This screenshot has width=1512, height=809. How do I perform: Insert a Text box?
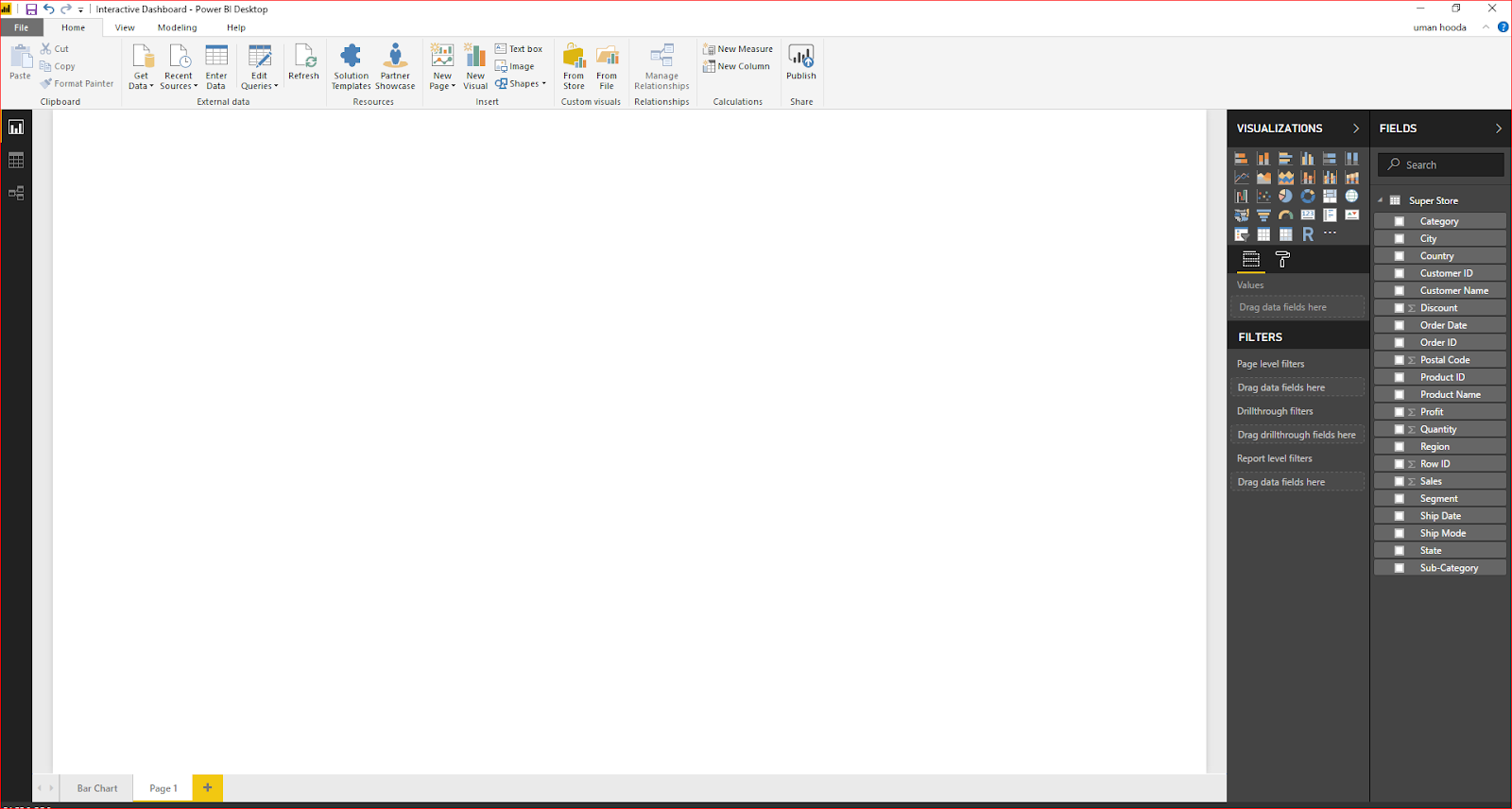point(519,49)
